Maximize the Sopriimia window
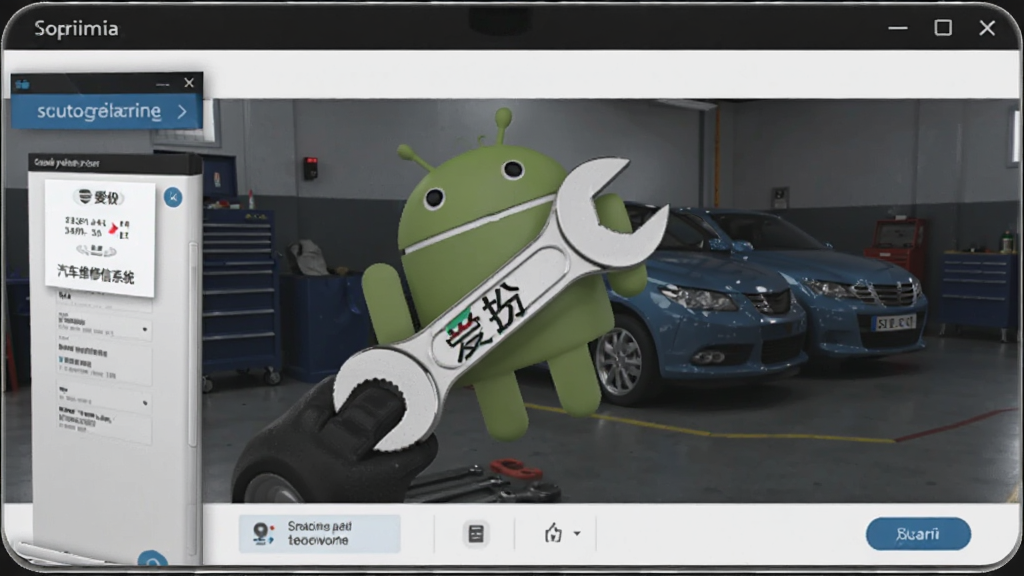This screenshot has width=1024, height=576. pos(943,27)
